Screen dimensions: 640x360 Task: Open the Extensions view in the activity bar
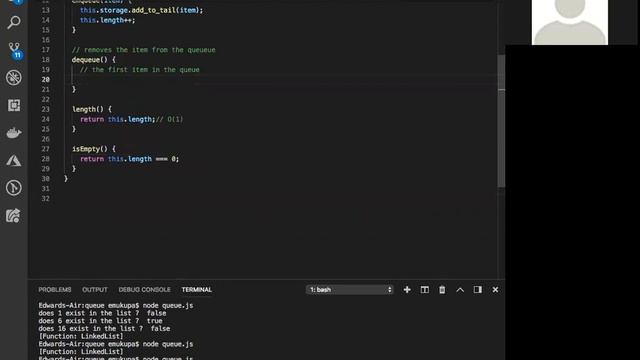(14, 105)
